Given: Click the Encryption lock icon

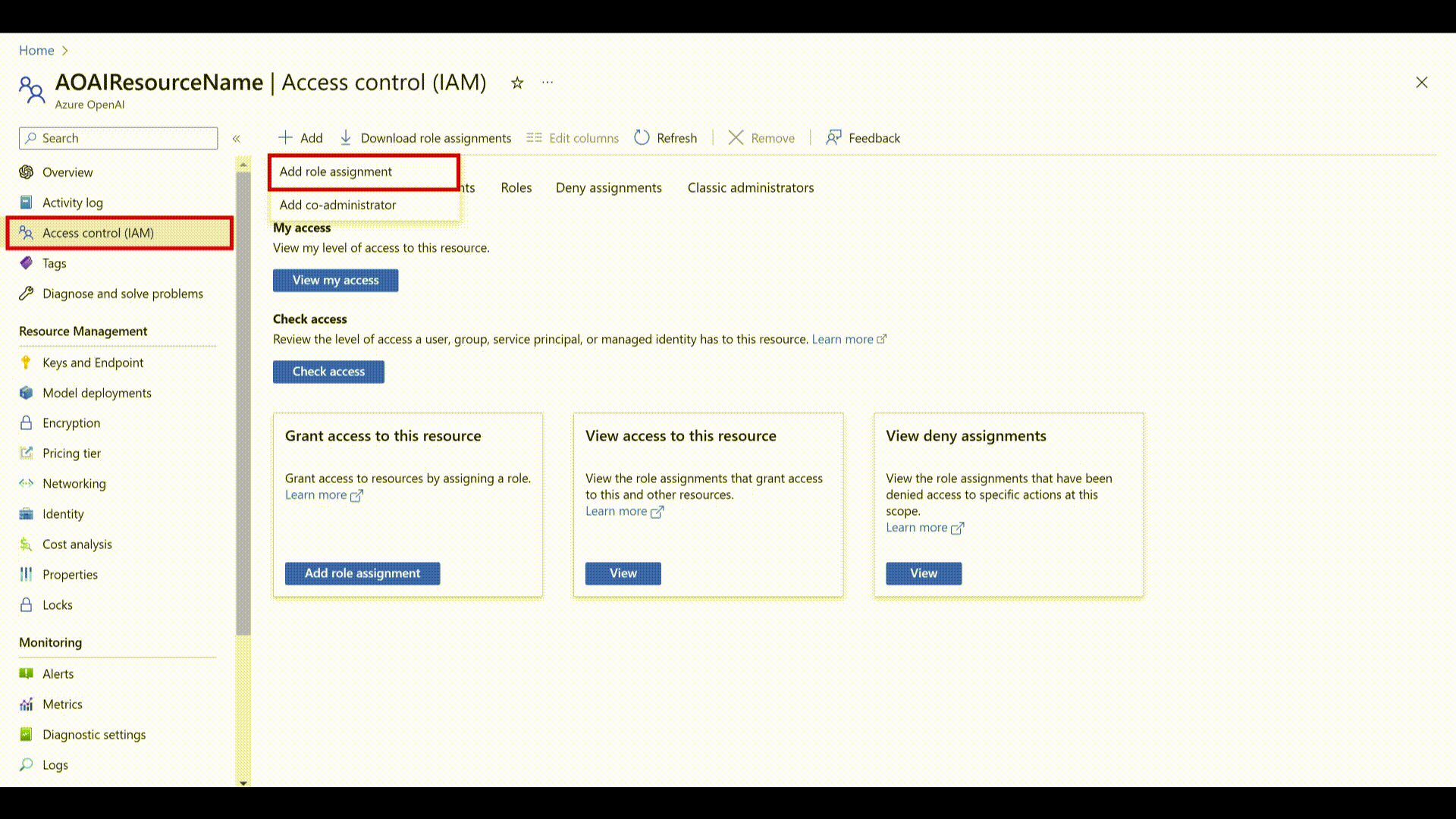Looking at the screenshot, I should (x=27, y=423).
